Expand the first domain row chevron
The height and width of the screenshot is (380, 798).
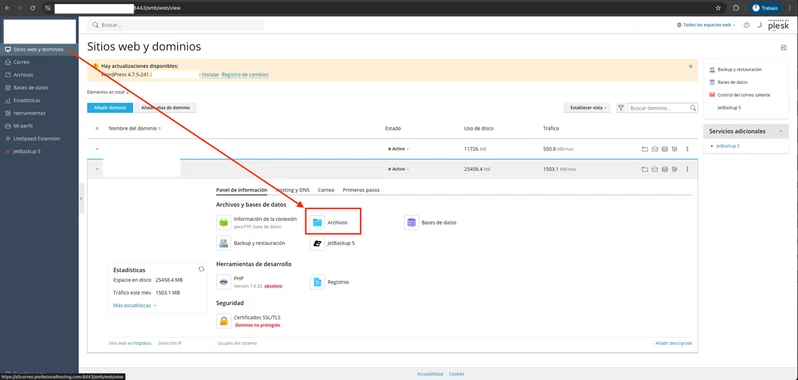pyautogui.click(x=97, y=149)
